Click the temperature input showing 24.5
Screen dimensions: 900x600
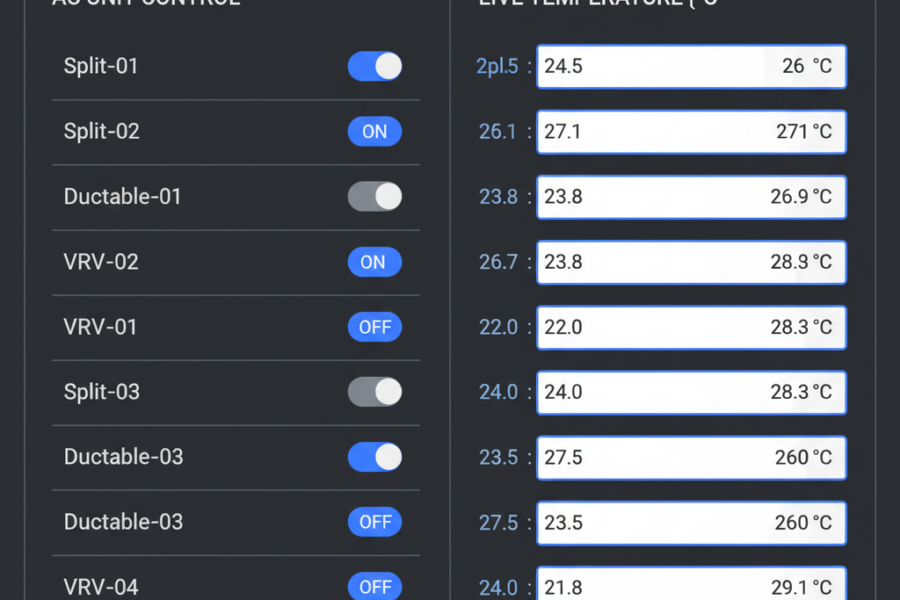coord(691,66)
